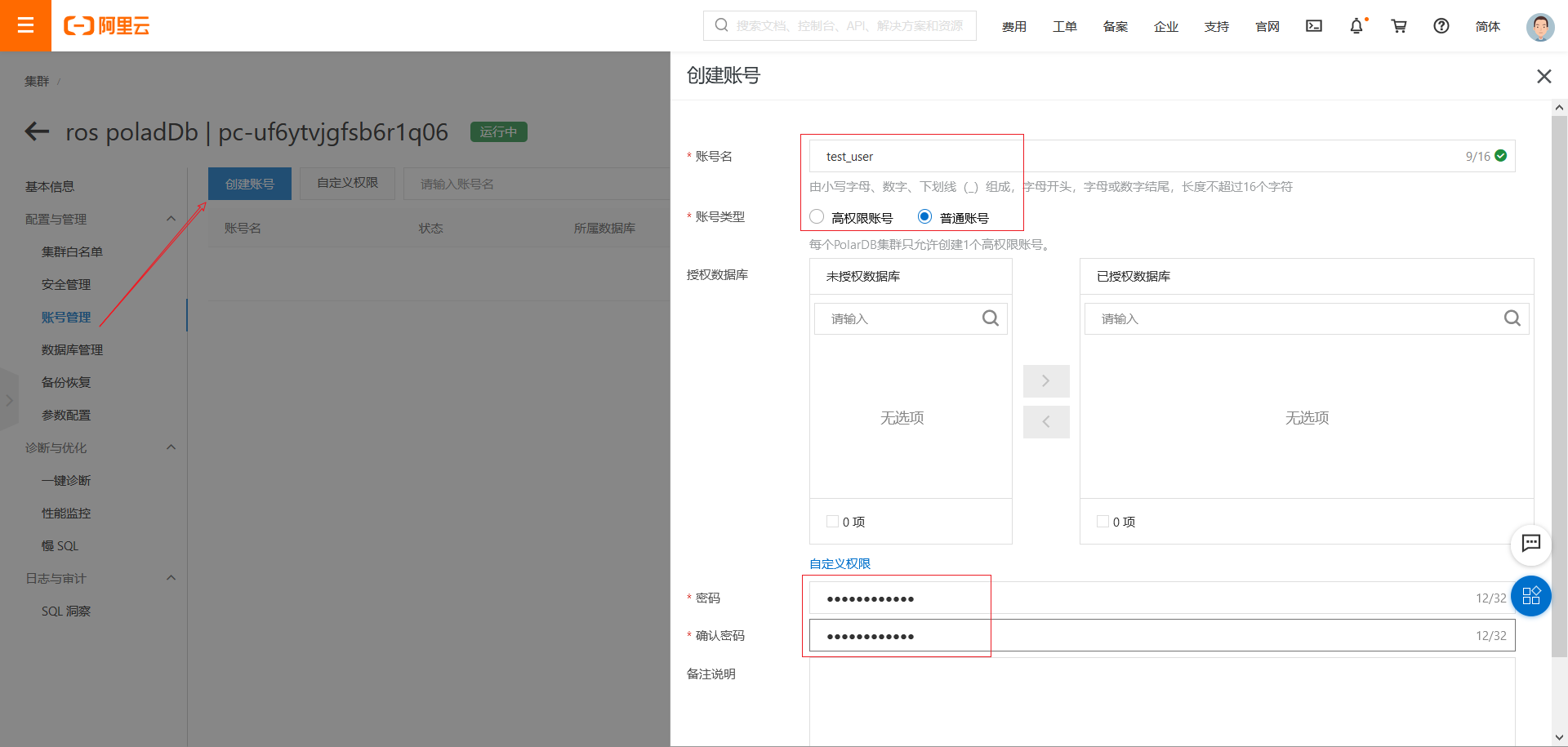
Task: Click into the 备注说明 text area
Action: pyautogui.click(x=1162, y=701)
